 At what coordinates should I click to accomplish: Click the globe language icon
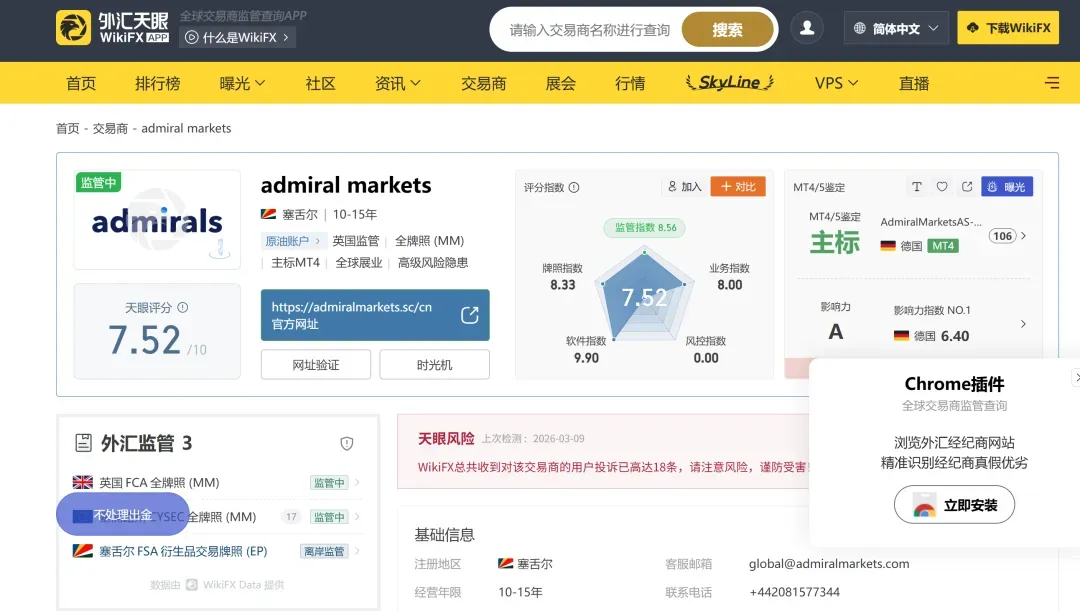pos(860,28)
